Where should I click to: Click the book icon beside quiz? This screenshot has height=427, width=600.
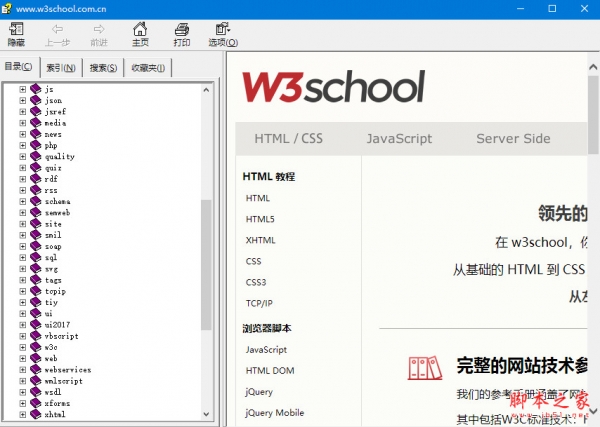[36, 168]
